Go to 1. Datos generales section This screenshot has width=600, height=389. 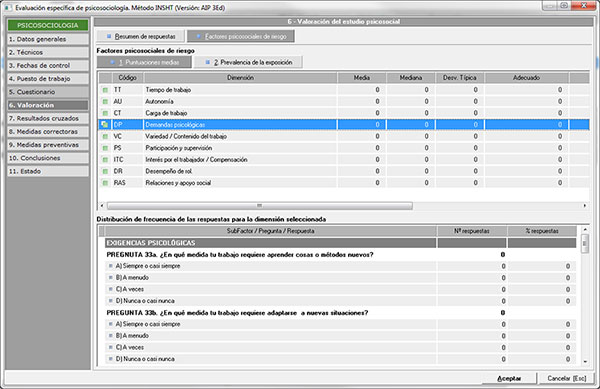[x=48, y=39]
